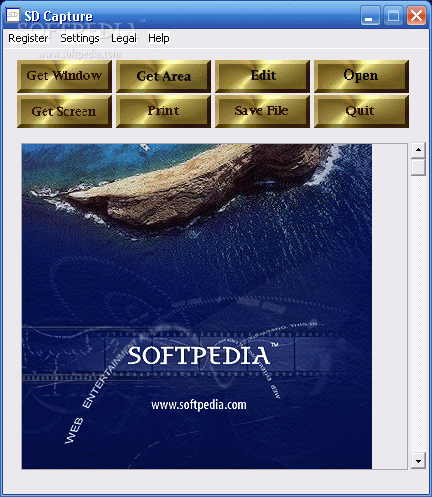Click the scrollbar up arrow
Screen dimensions: 432x497
pos(418,150)
